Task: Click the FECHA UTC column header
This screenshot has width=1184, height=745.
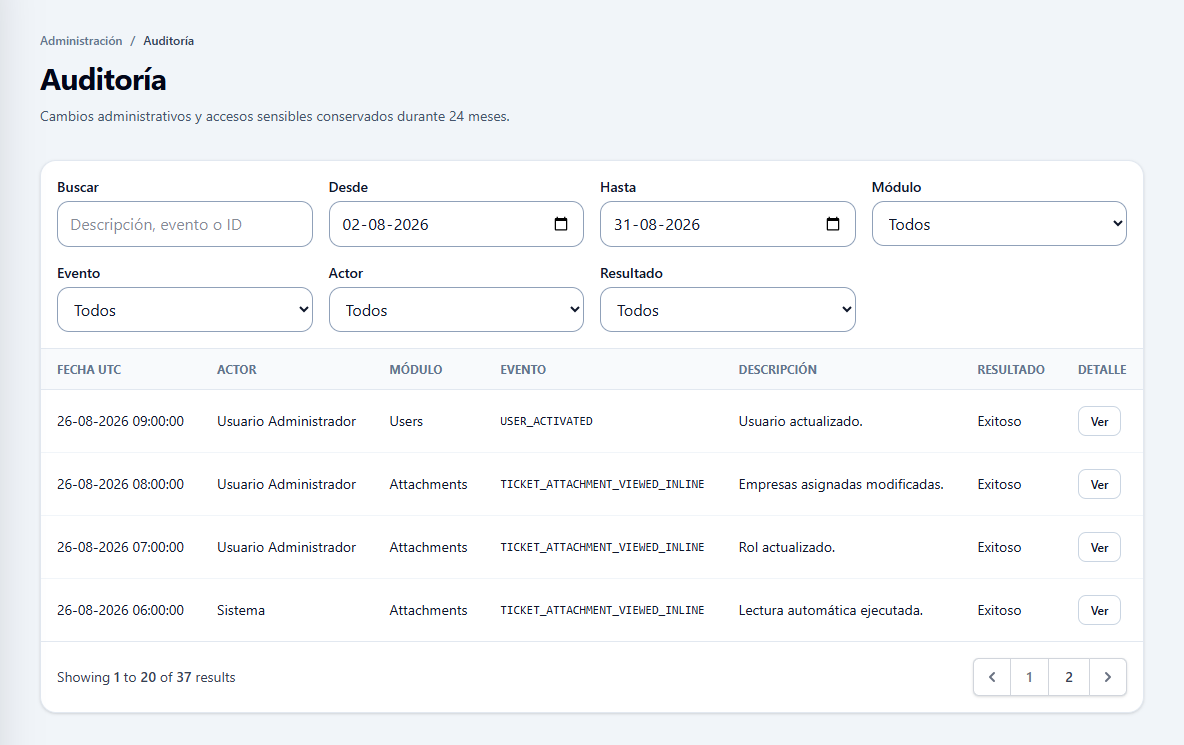Action: [x=89, y=370]
